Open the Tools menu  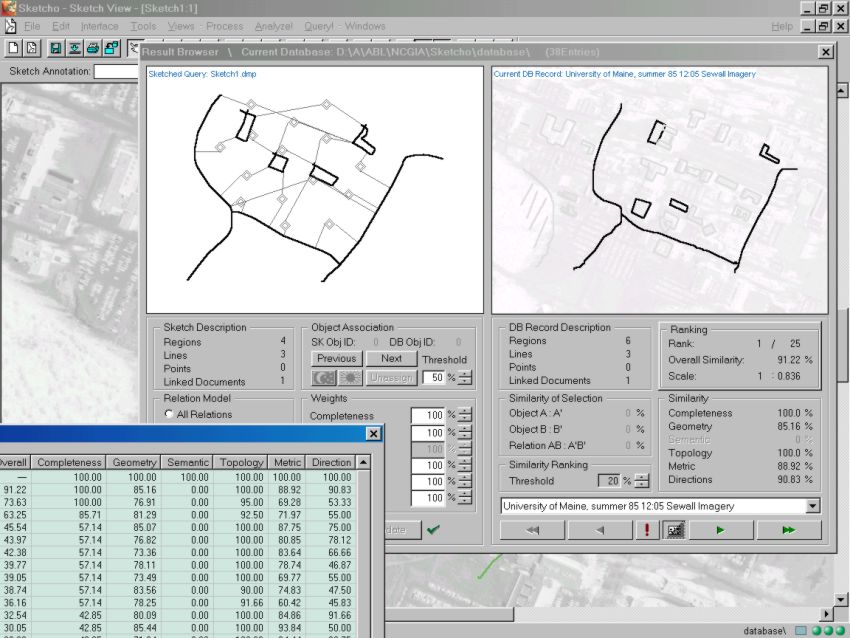coord(143,26)
